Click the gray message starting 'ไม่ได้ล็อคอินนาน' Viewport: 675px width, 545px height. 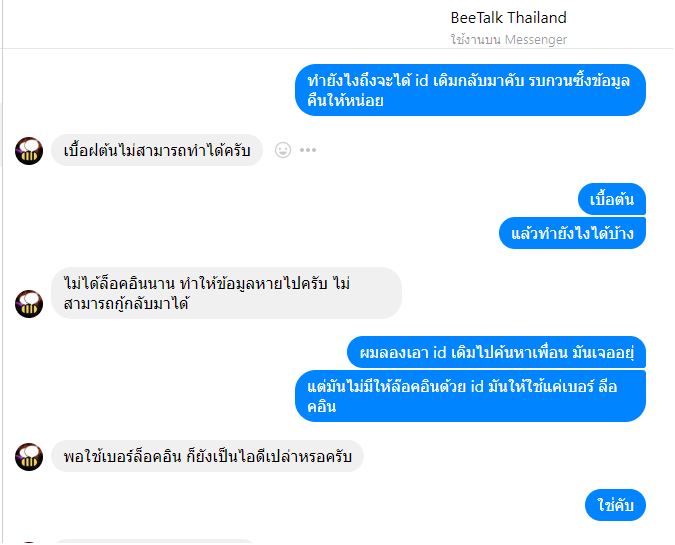(x=226, y=293)
